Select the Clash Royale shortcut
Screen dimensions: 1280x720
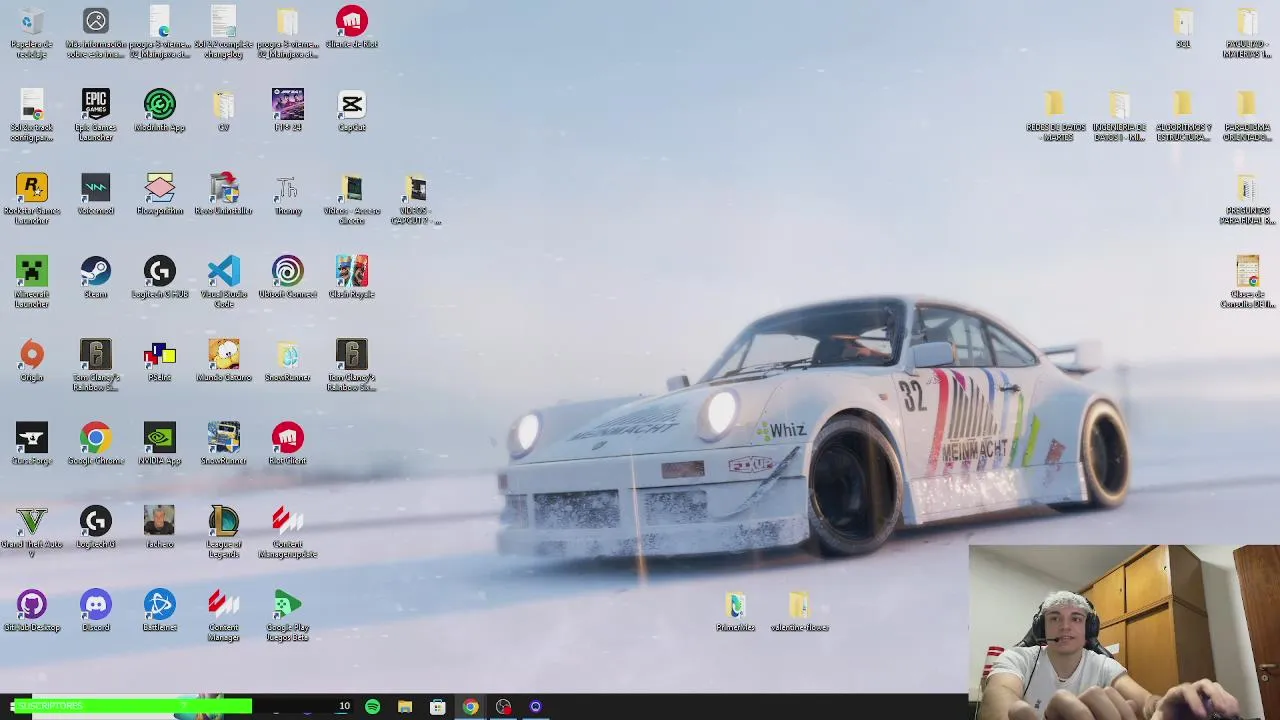[351, 278]
